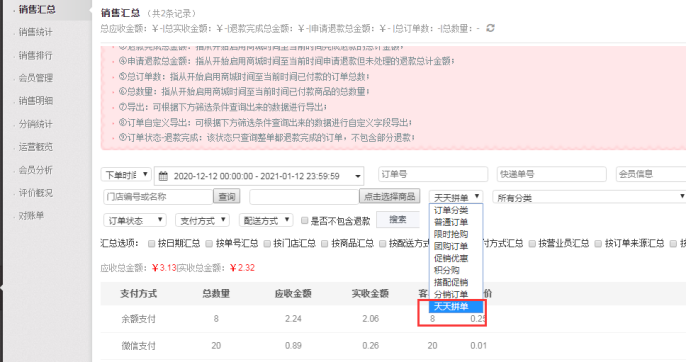Click 点击选择商品 button
Viewport: 687px width, 363px height.
click(x=390, y=196)
